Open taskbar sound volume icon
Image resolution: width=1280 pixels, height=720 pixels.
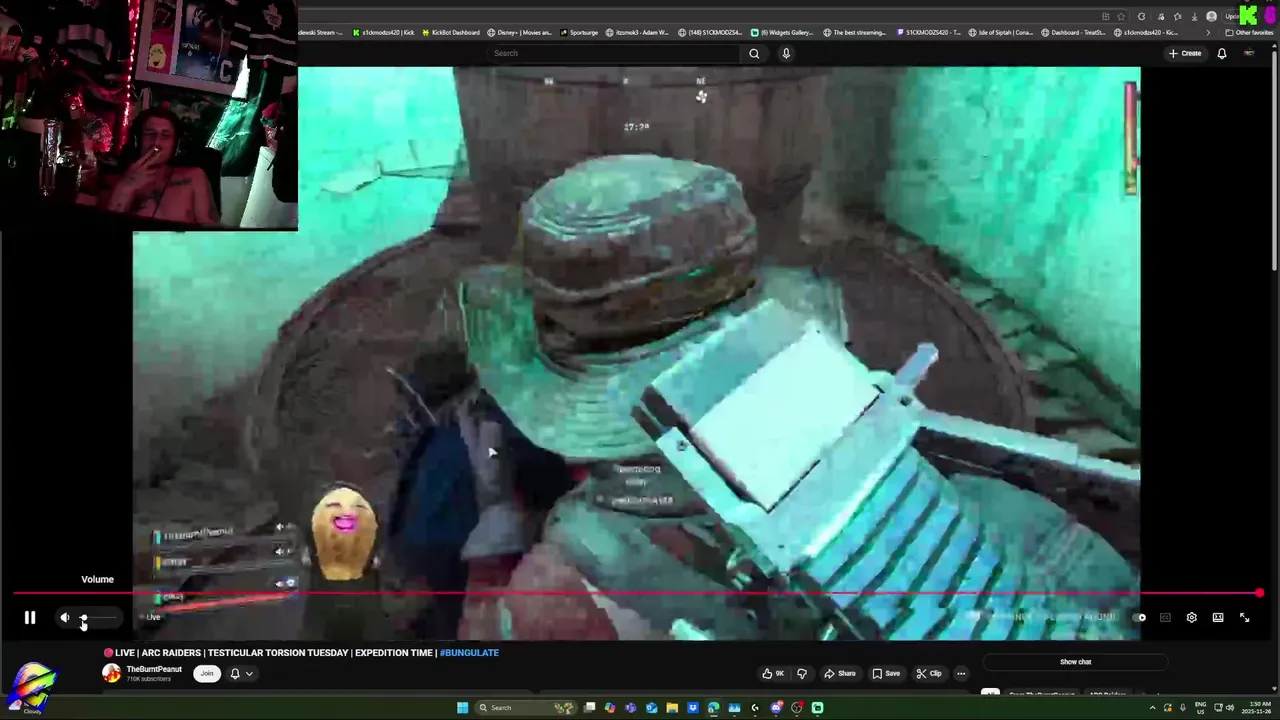[1229, 708]
